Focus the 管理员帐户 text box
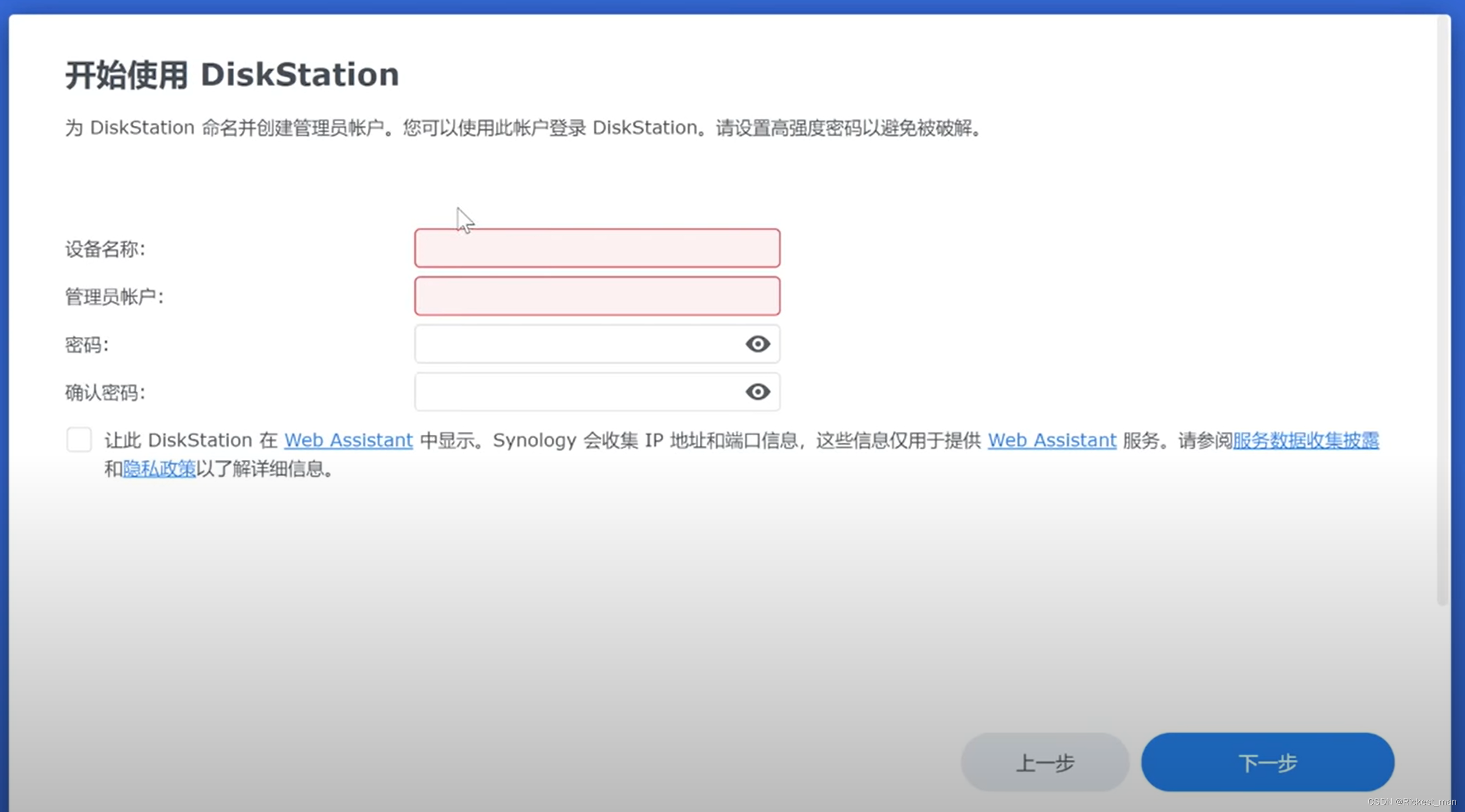The height and width of the screenshot is (812, 1465). (597, 296)
